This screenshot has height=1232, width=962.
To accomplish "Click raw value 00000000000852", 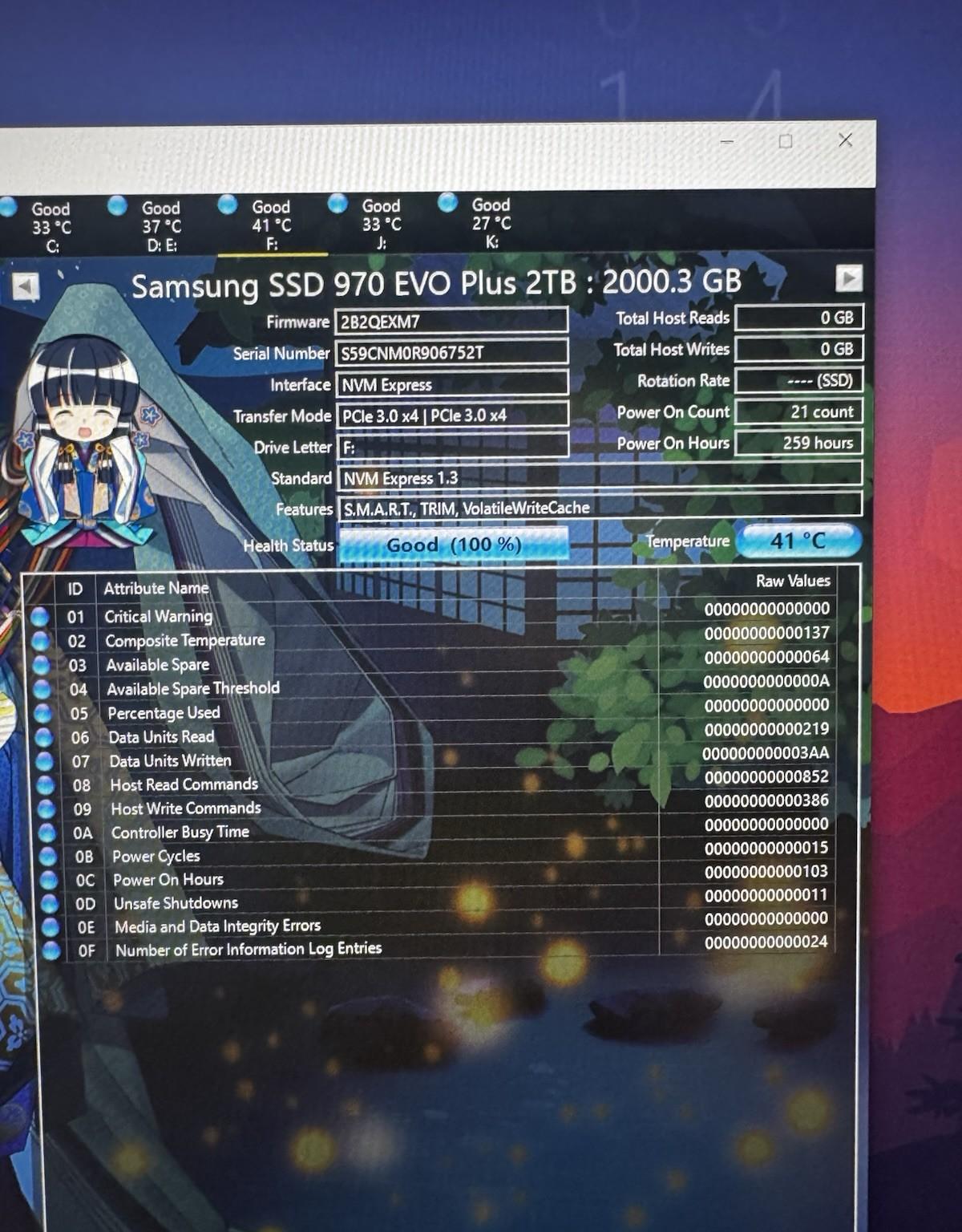I will (x=766, y=776).
